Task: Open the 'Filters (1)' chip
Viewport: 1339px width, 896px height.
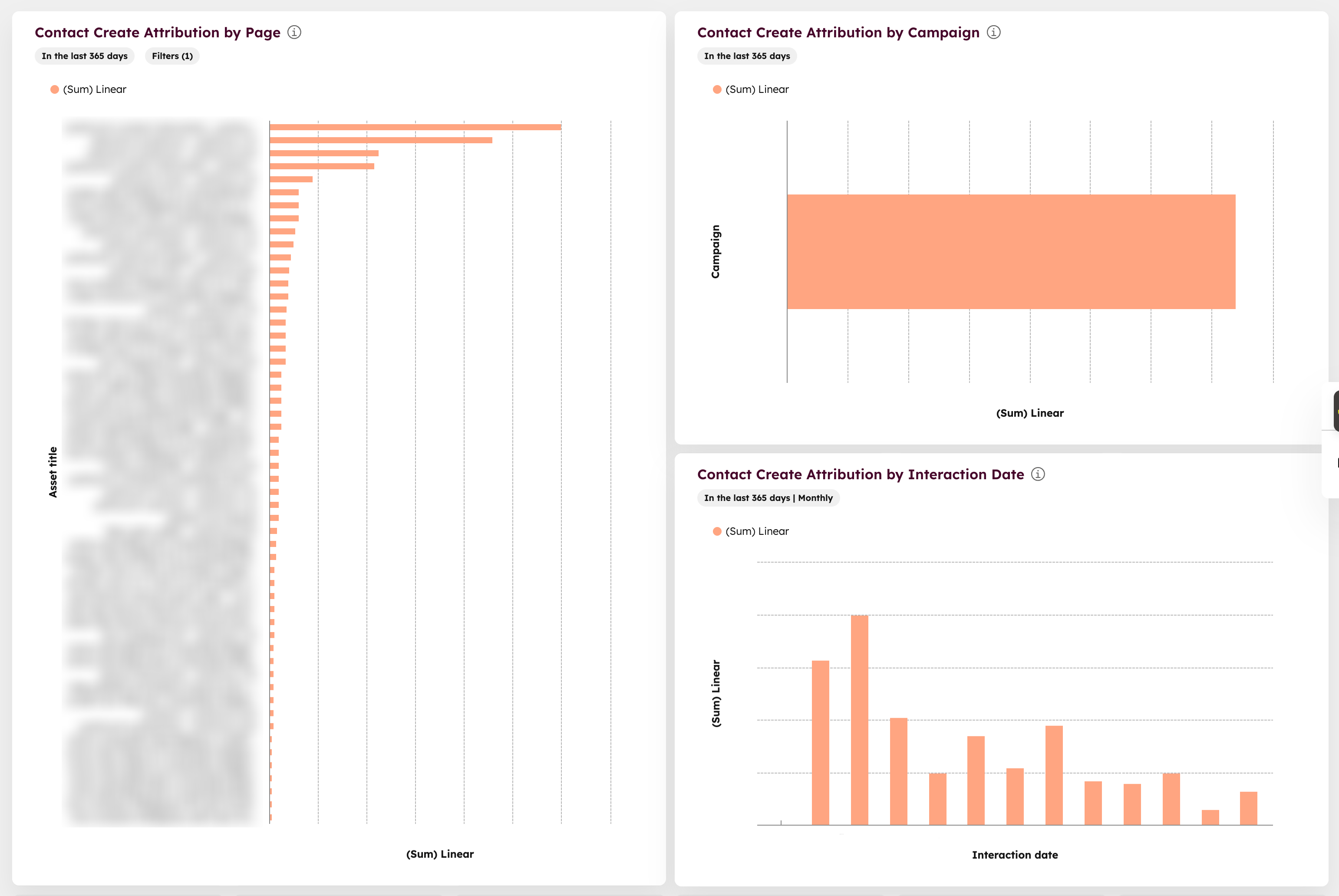Action: point(171,56)
